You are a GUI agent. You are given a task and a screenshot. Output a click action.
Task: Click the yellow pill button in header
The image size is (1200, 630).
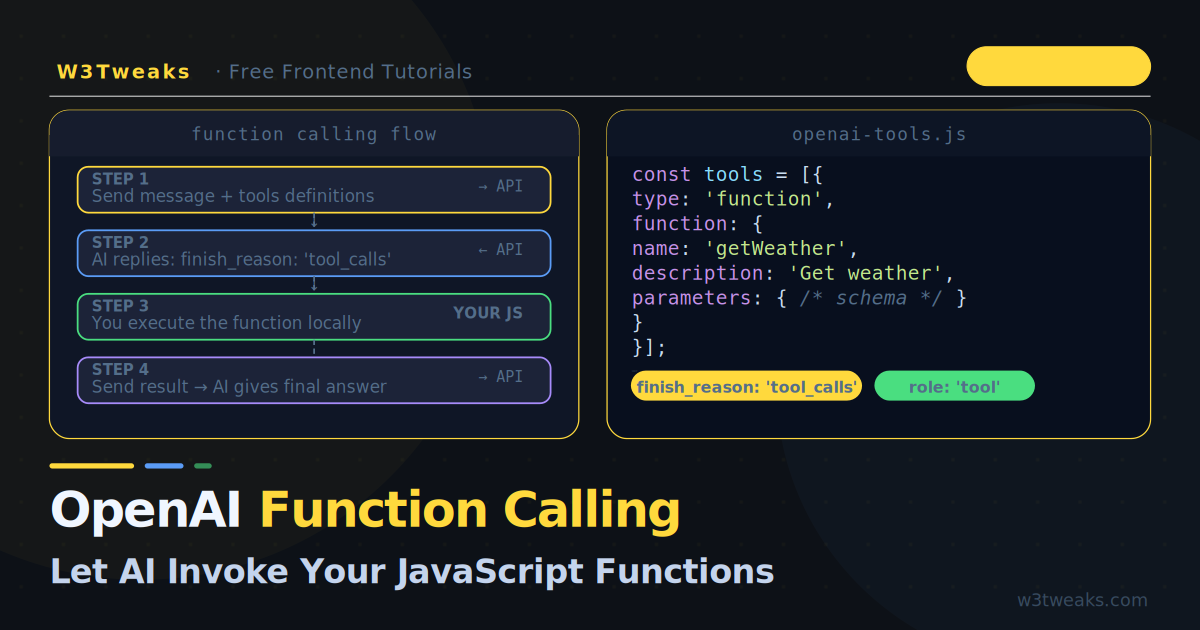[x=1058, y=66]
